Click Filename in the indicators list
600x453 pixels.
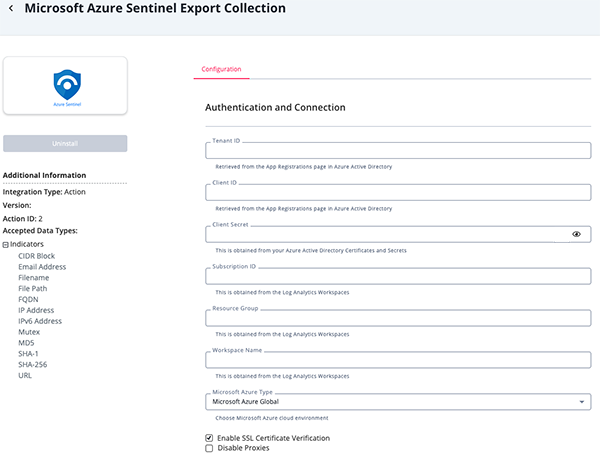[x=34, y=278]
